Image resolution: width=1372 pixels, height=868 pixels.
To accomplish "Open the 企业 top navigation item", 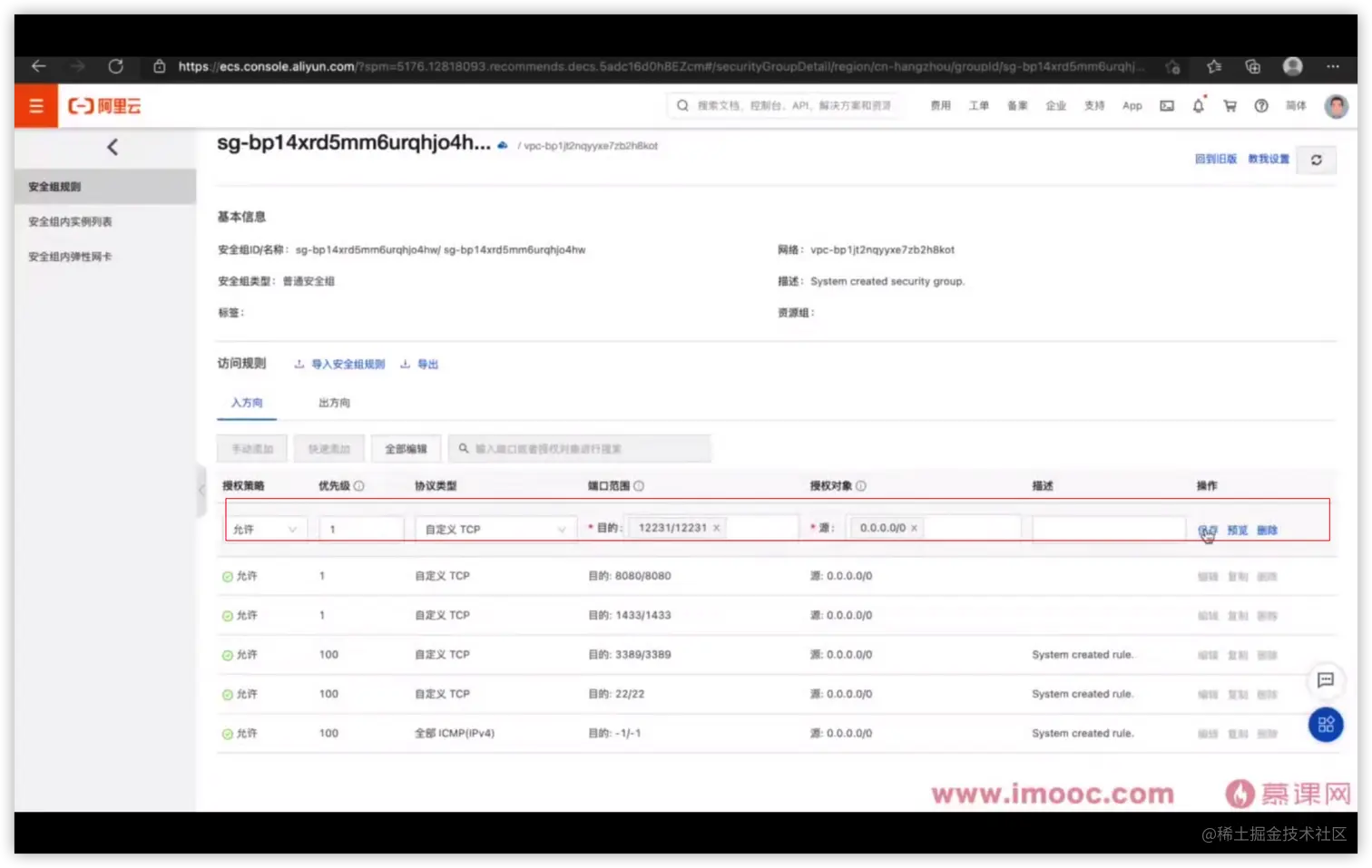I will 1055,106.
